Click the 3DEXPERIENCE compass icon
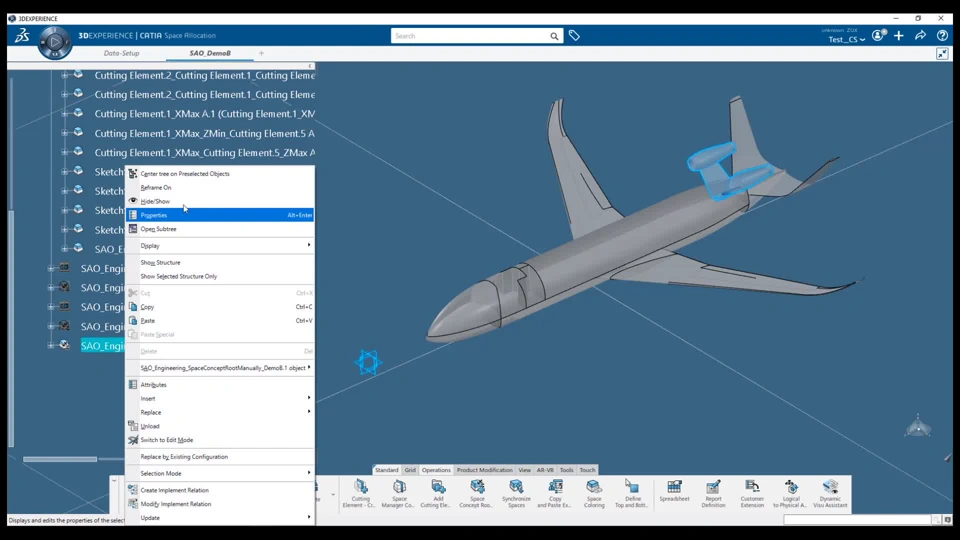This screenshot has width=960, height=540. point(54,42)
